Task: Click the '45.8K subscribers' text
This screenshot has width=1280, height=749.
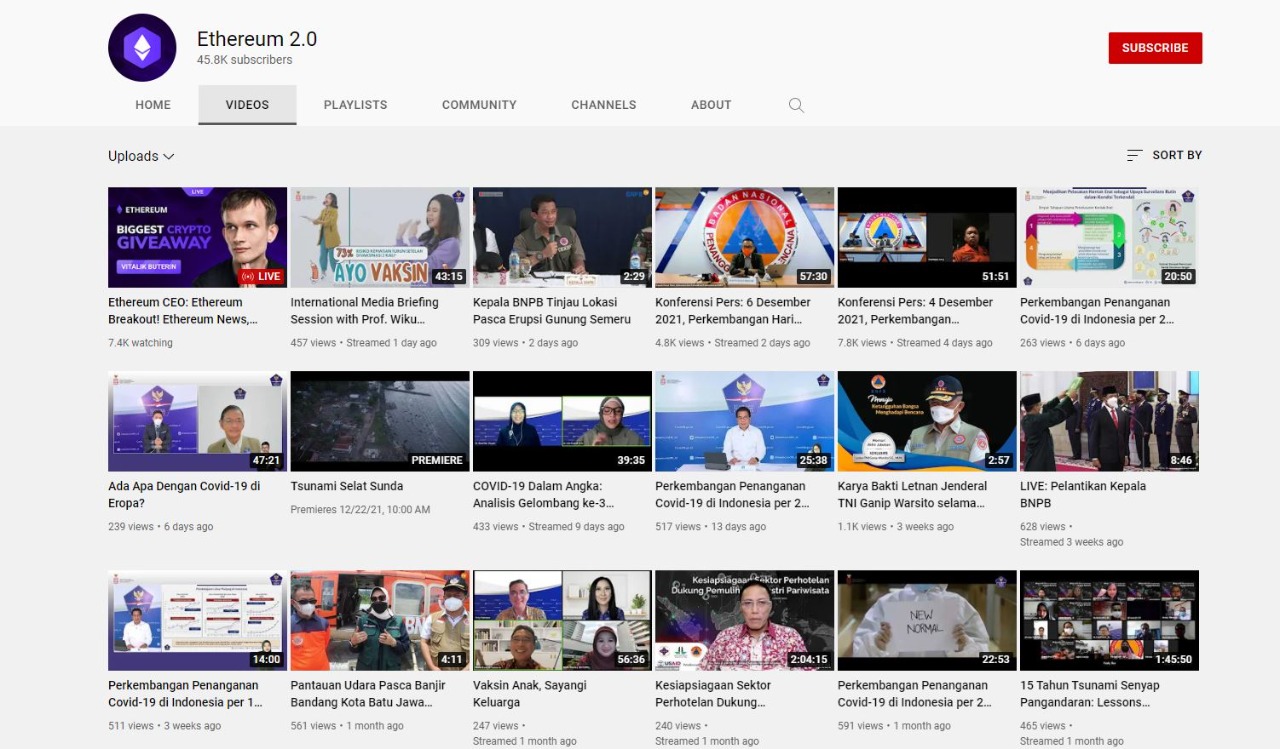Action: click(x=245, y=60)
